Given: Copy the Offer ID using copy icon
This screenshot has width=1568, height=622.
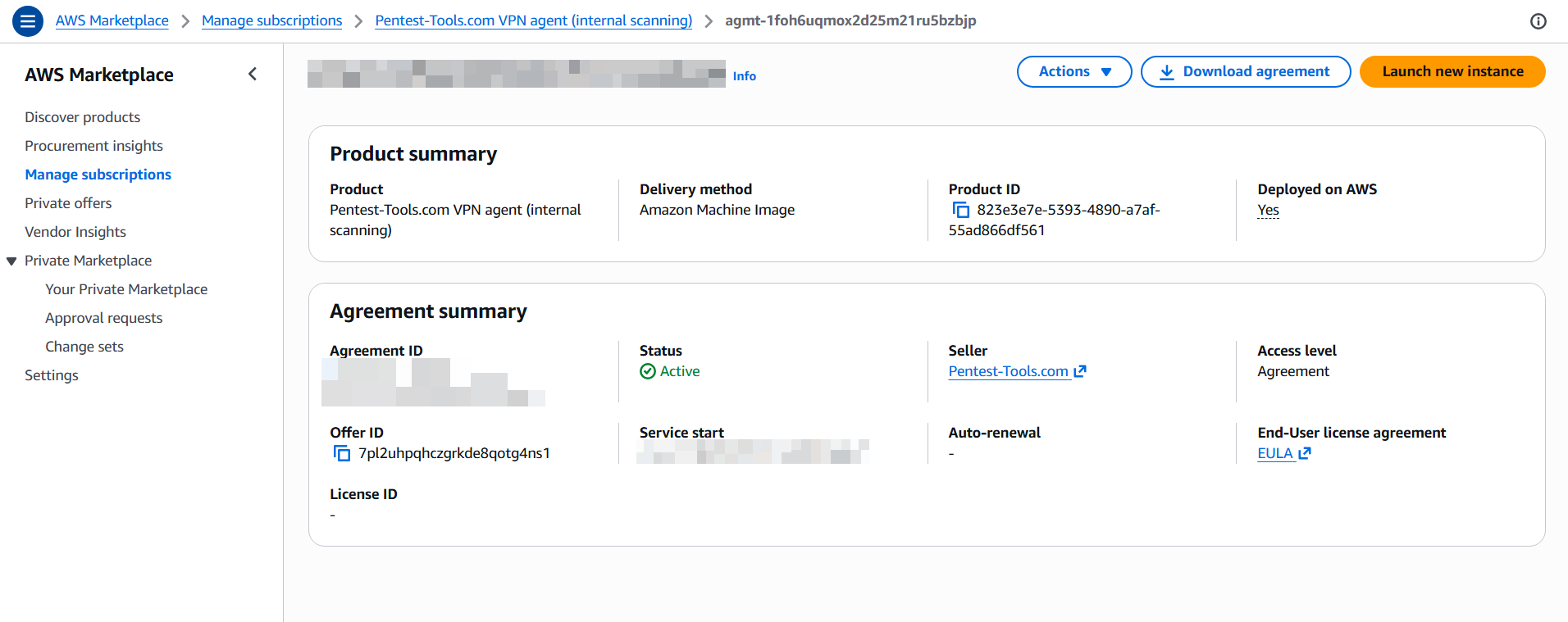Looking at the screenshot, I should (x=342, y=454).
